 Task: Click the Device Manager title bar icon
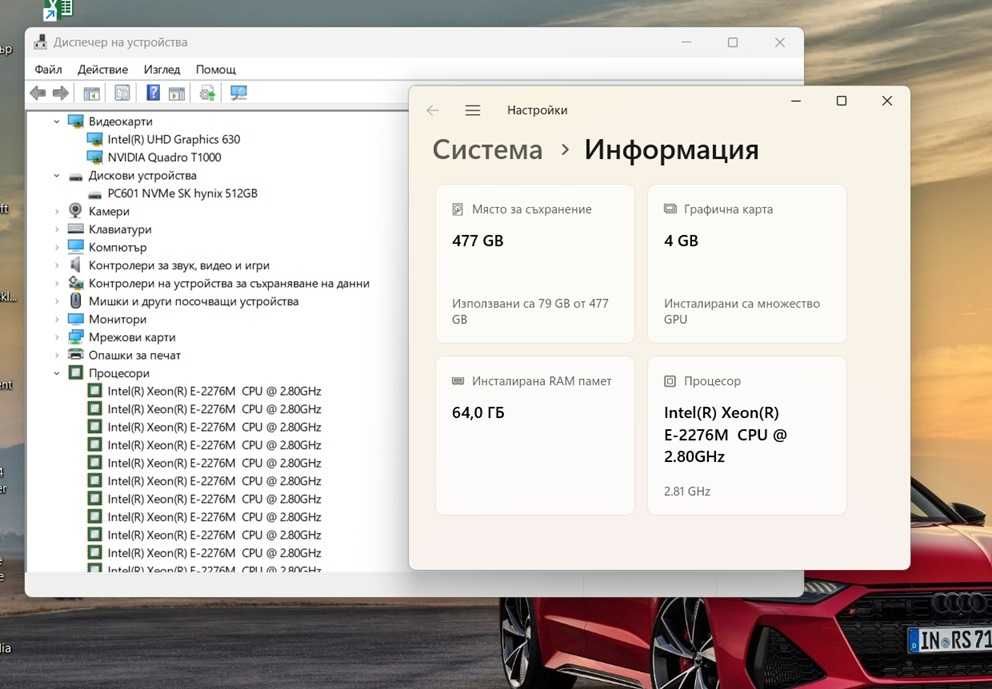40,42
